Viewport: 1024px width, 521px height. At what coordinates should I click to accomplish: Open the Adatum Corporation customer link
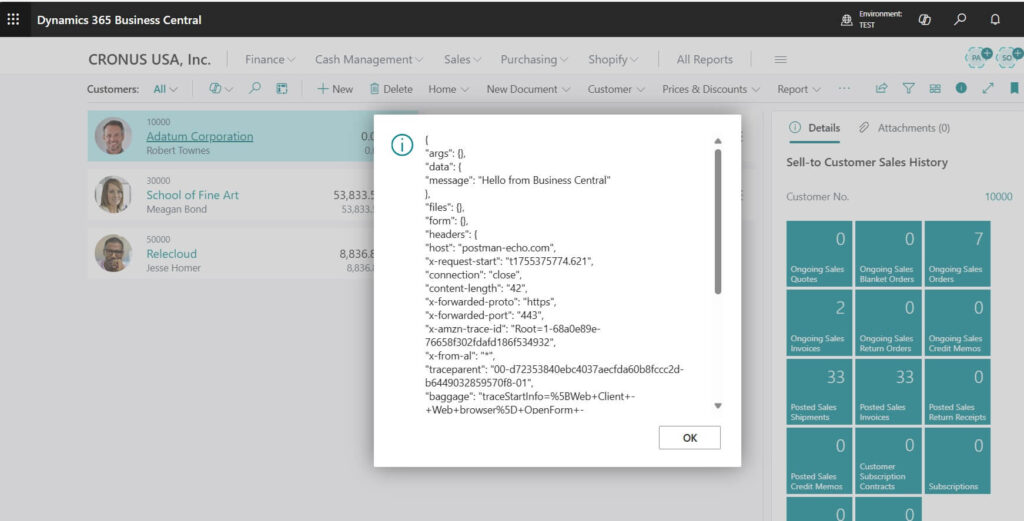199,136
